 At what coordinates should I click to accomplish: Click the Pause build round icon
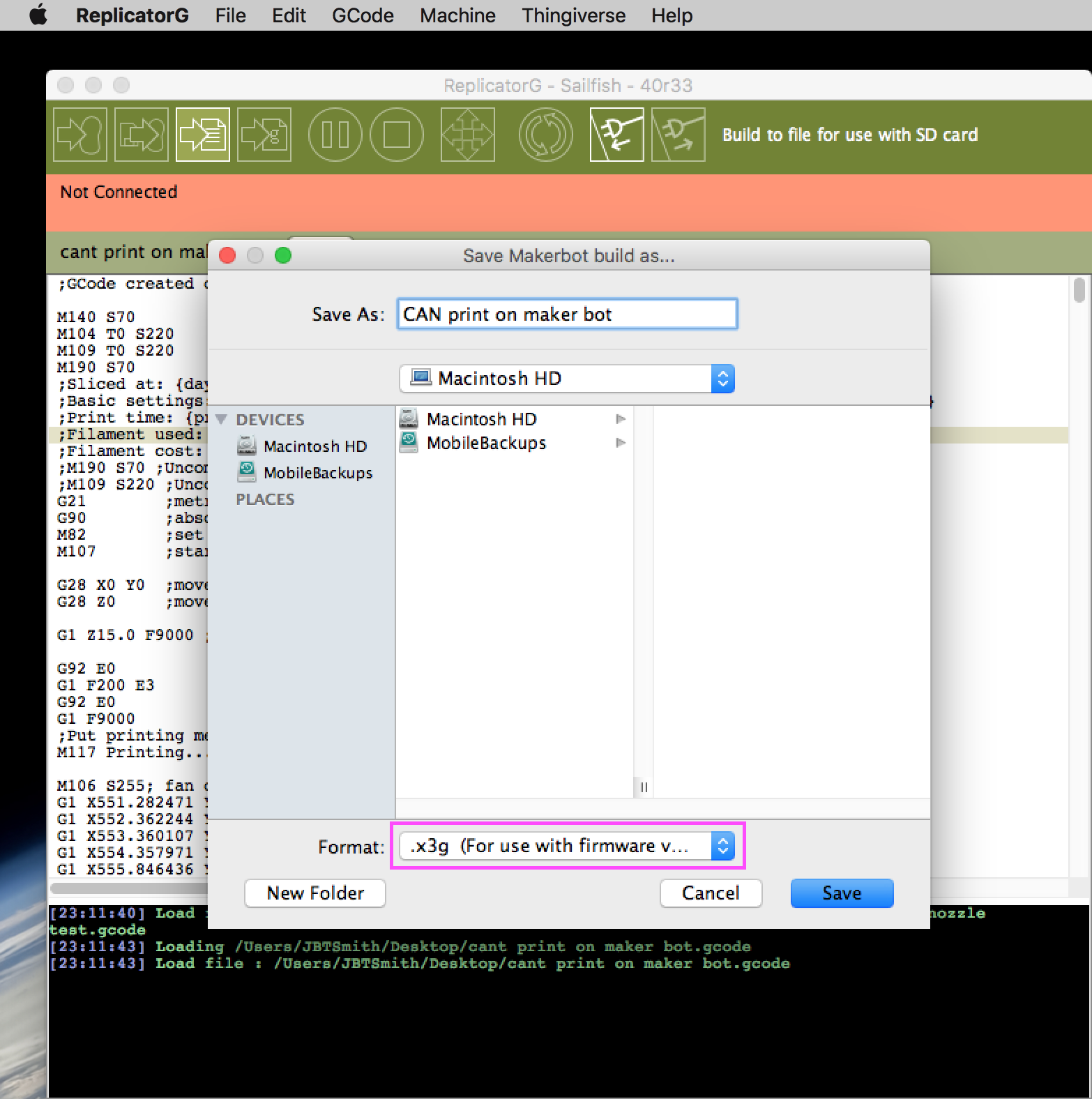click(x=335, y=135)
